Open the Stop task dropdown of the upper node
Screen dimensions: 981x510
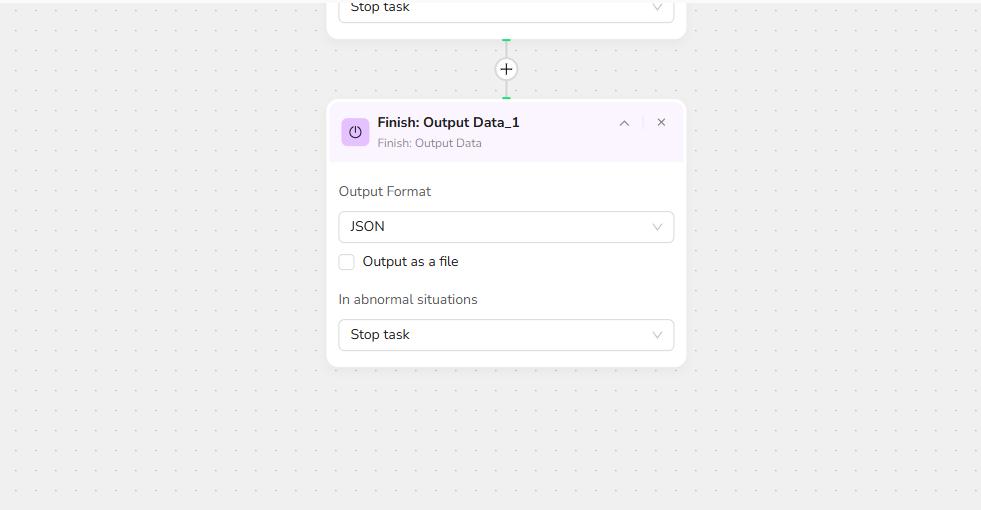point(495,9)
